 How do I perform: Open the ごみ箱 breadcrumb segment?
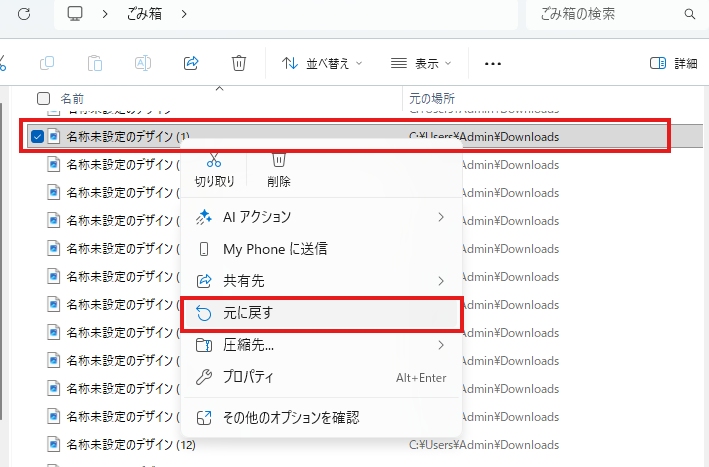(x=144, y=14)
